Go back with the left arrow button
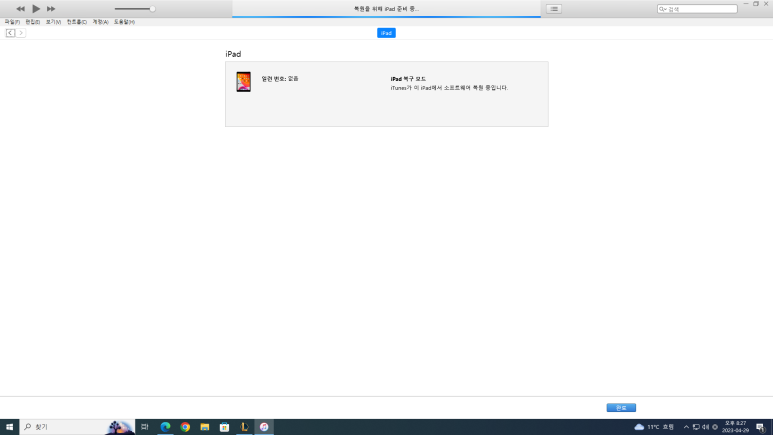Image resolution: width=773 pixels, height=435 pixels. coord(10,33)
